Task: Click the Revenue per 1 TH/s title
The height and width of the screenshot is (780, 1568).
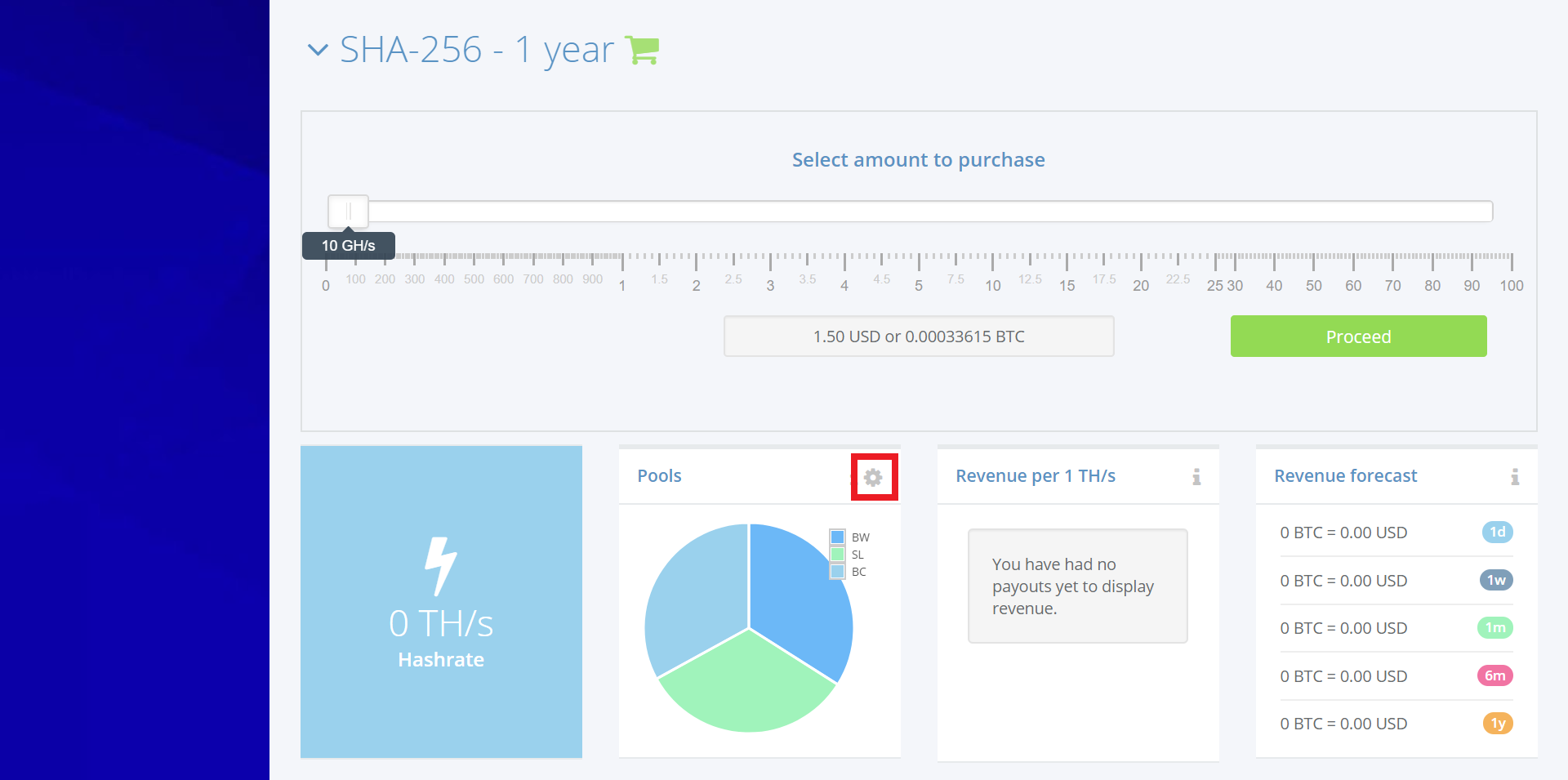Action: (x=1036, y=476)
